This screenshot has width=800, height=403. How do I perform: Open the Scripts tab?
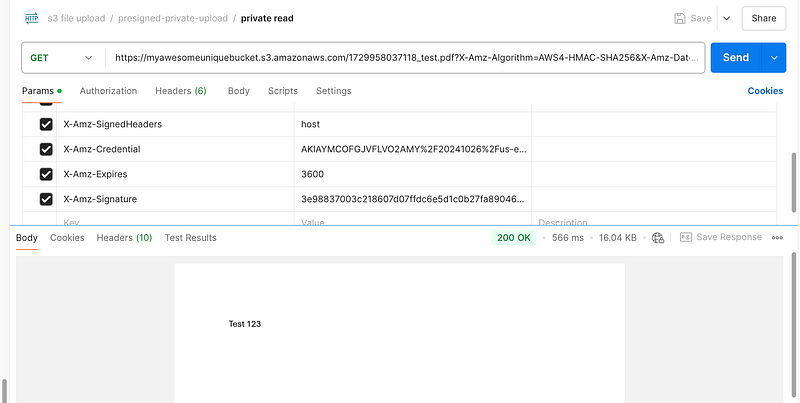[x=283, y=91]
